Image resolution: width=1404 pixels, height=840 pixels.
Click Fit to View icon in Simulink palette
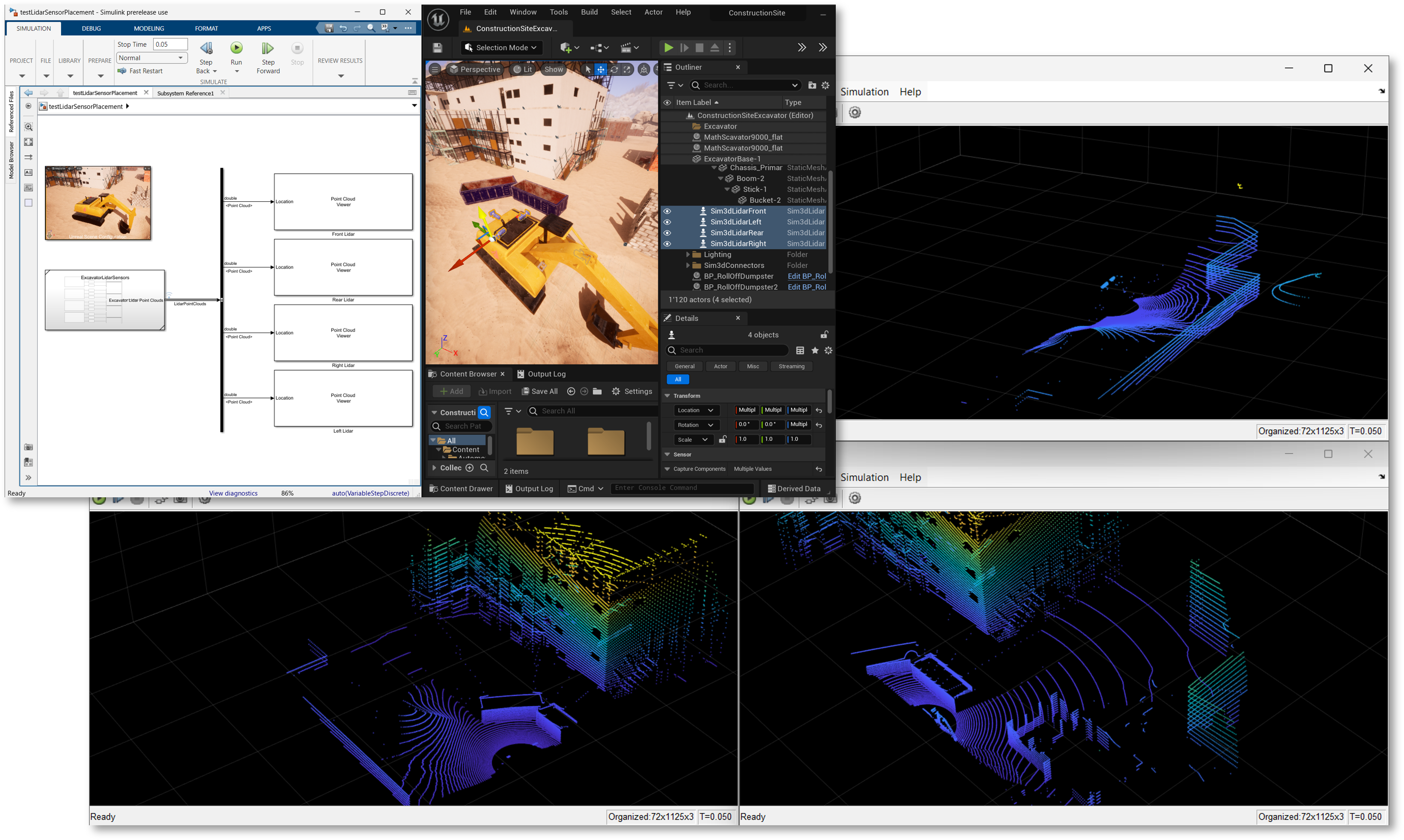28,142
